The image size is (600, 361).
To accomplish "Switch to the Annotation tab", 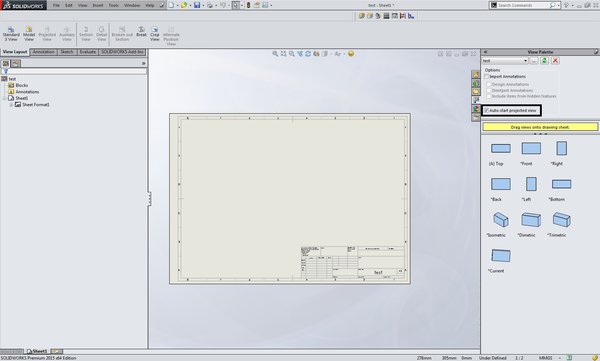I will point(43,52).
